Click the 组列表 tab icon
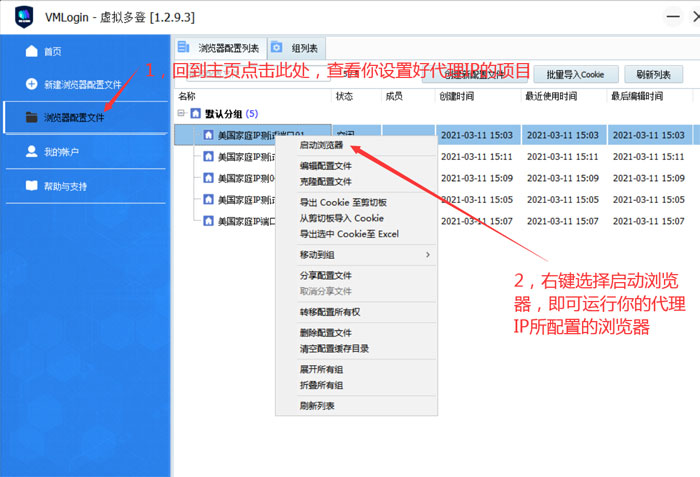 click(276, 47)
